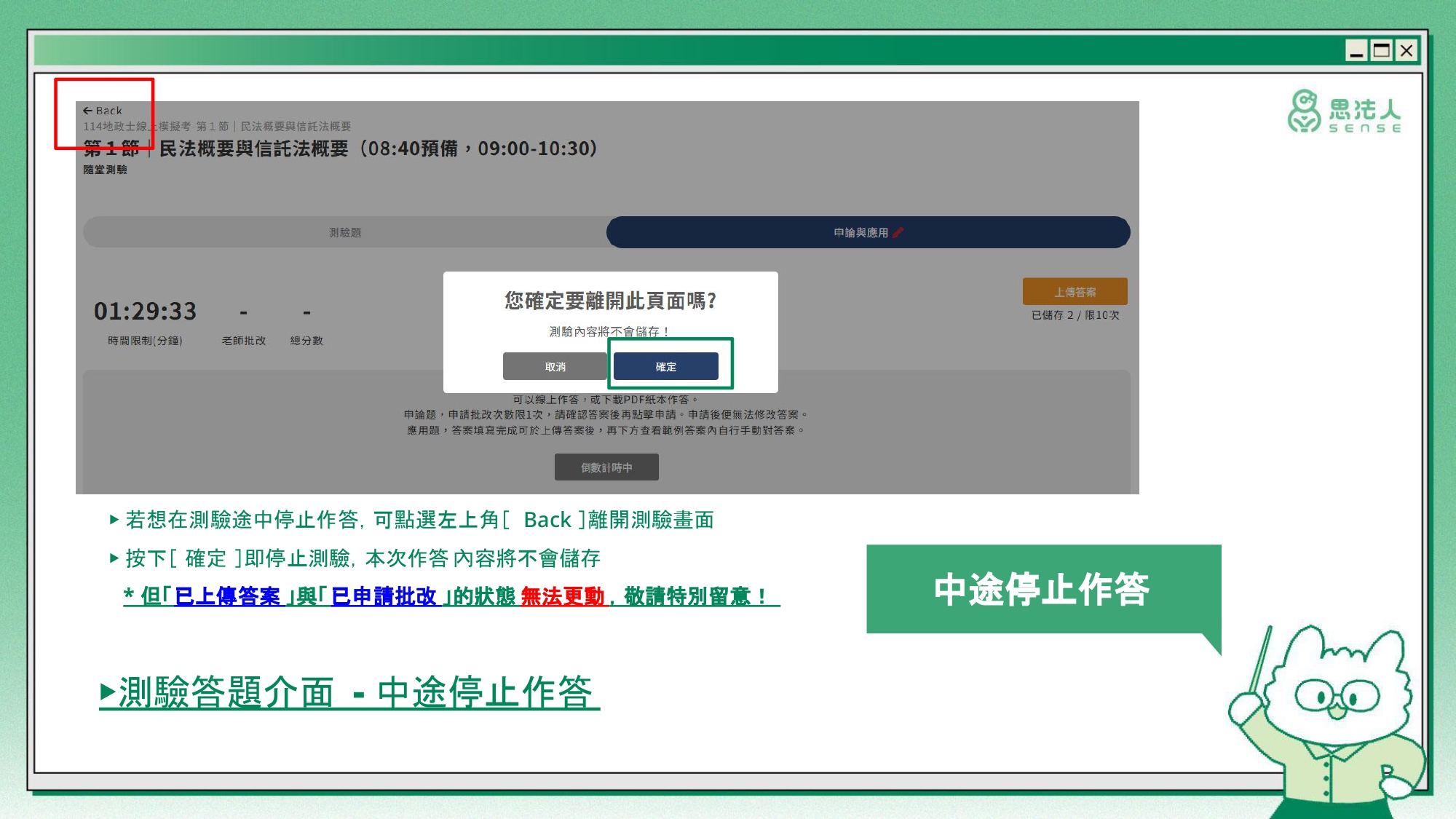
Task: Click the 思法人 Sense logo
Action: coord(1344,111)
